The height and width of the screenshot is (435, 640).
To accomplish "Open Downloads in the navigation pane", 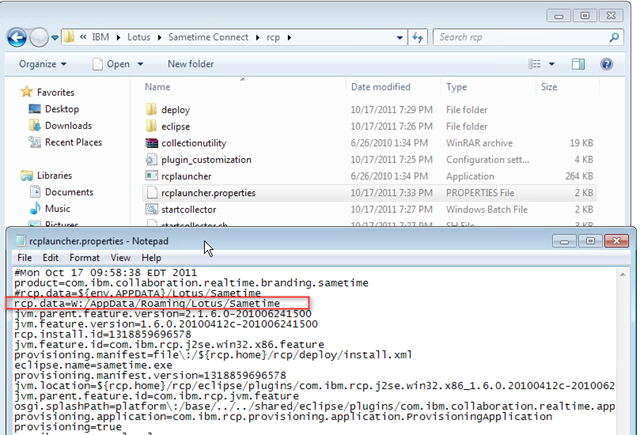I will point(68,126).
